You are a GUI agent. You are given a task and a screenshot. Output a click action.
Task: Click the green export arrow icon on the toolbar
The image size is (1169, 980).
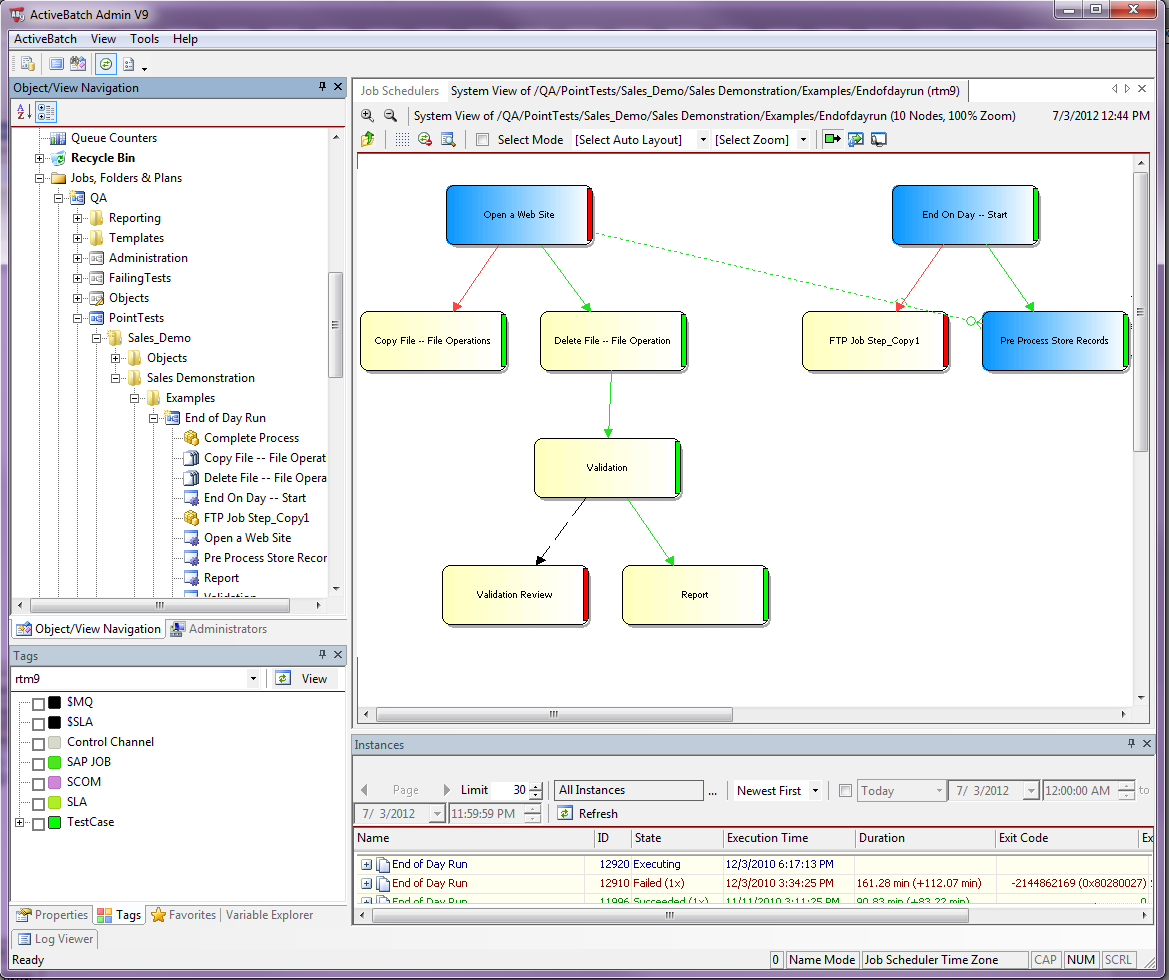pyautogui.click(x=833, y=139)
